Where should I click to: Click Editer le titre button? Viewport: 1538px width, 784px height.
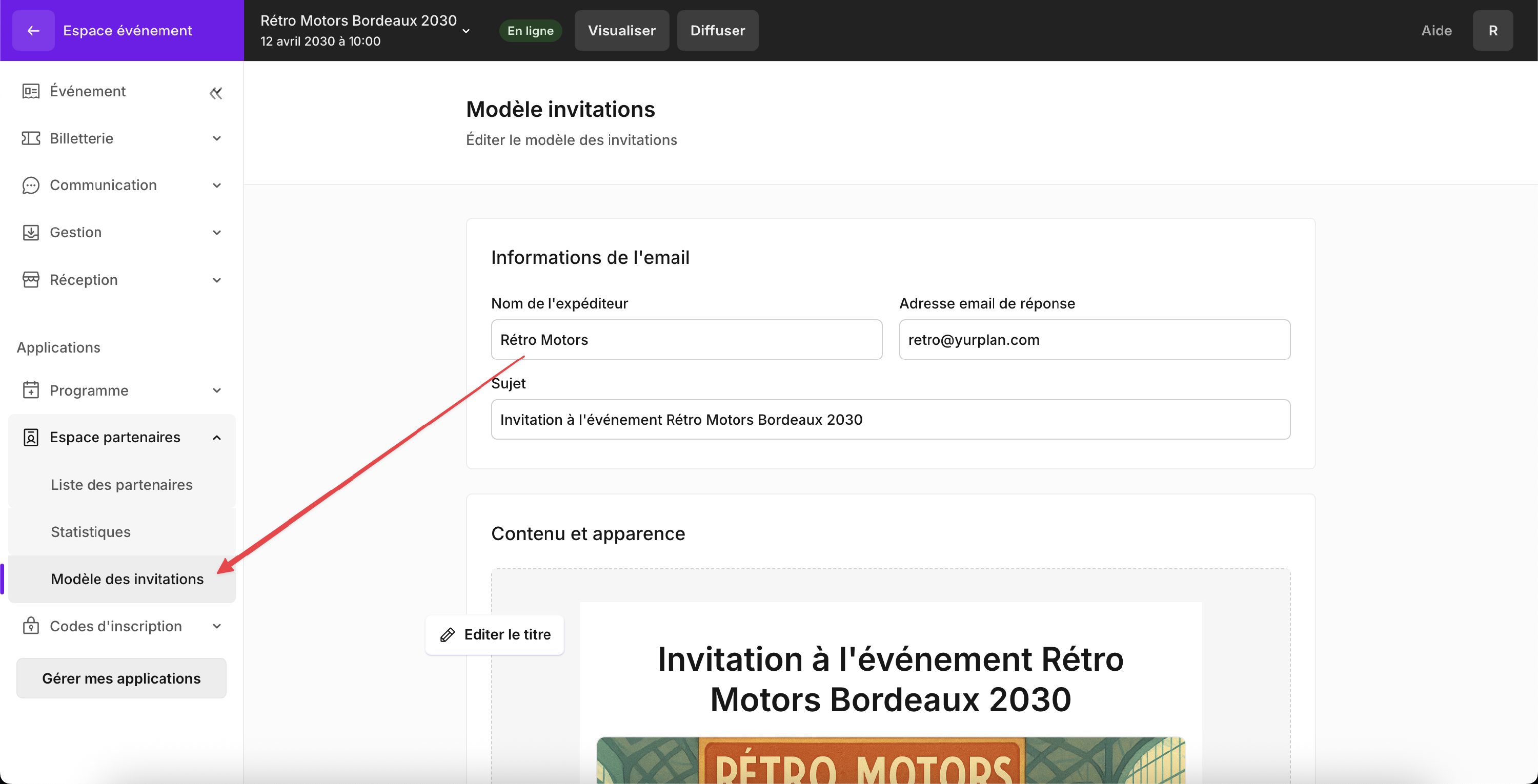point(495,635)
